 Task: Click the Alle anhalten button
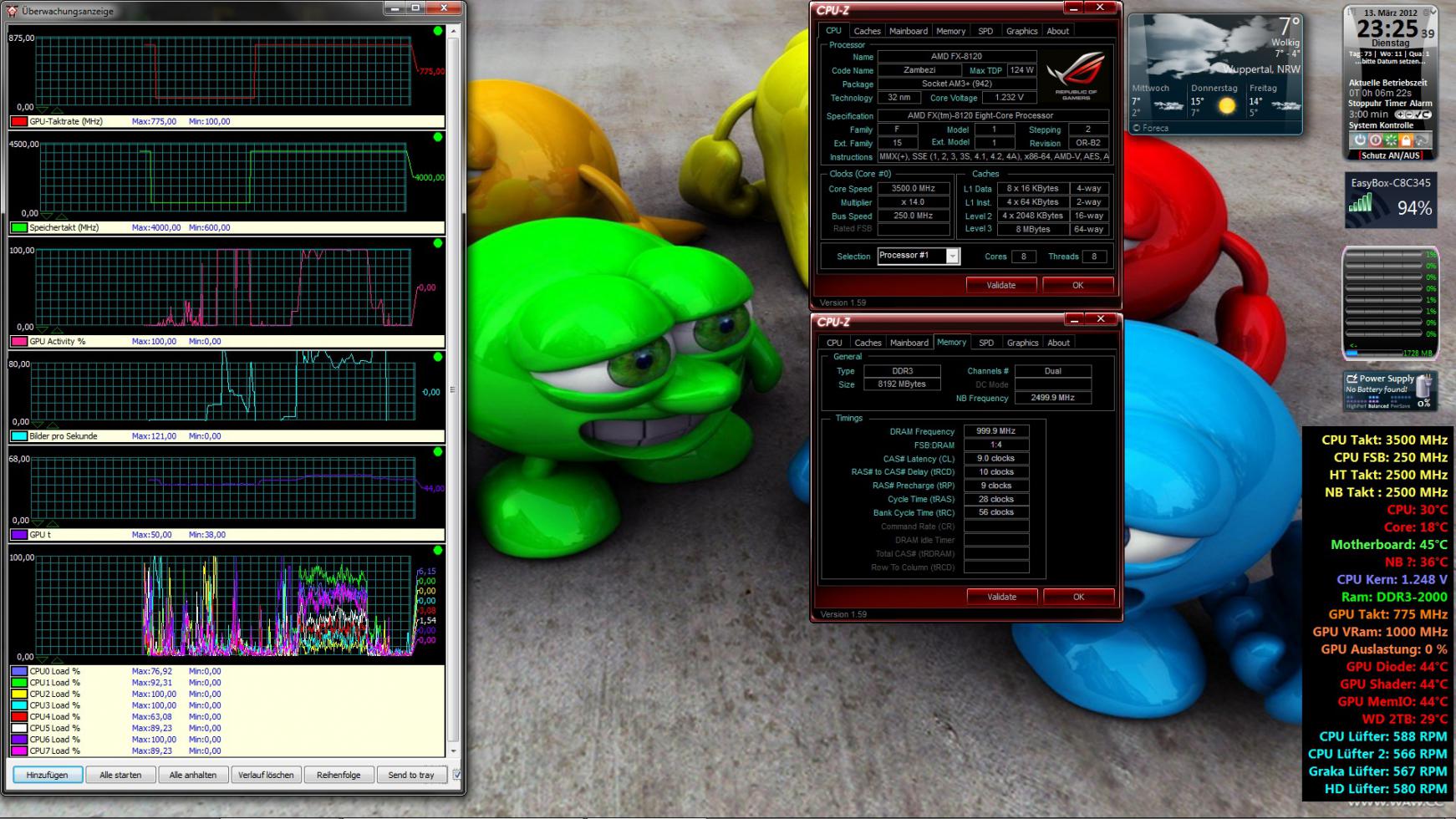click(193, 775)
